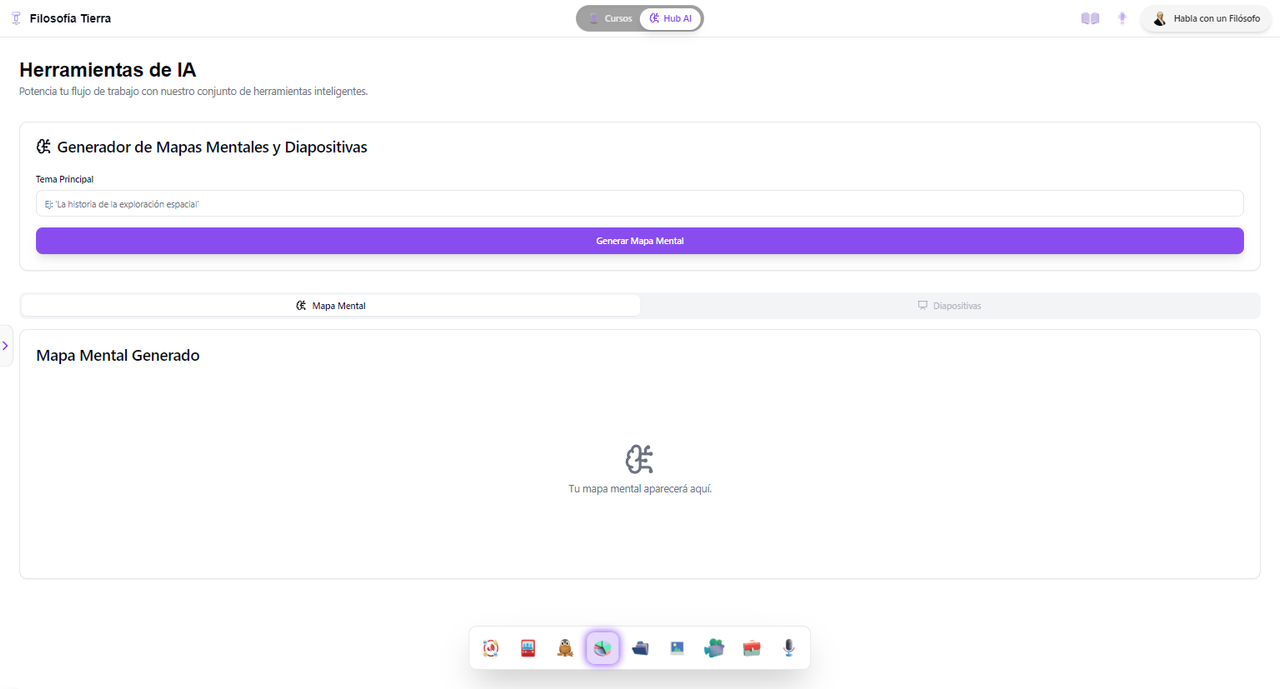1280x689 pixels.
Task: Click the brain placeholder icon in map area
Action: click(x=640, y=459)
